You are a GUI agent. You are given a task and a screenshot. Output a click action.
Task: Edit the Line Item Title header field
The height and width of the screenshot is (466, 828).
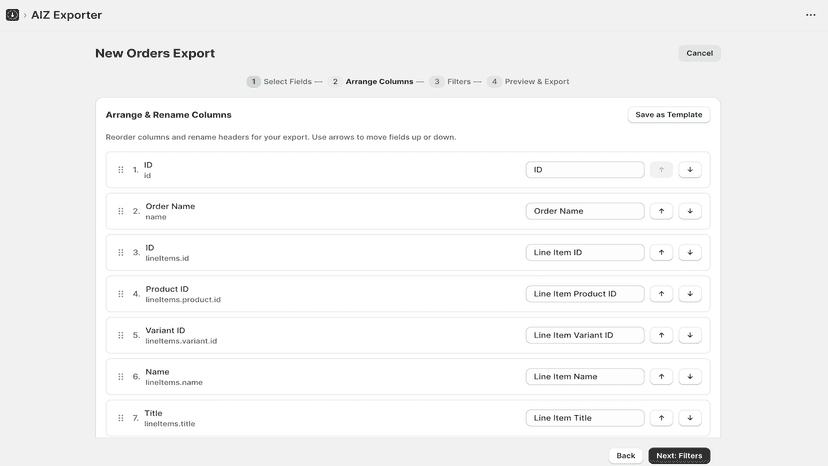(x=585, y=418)
